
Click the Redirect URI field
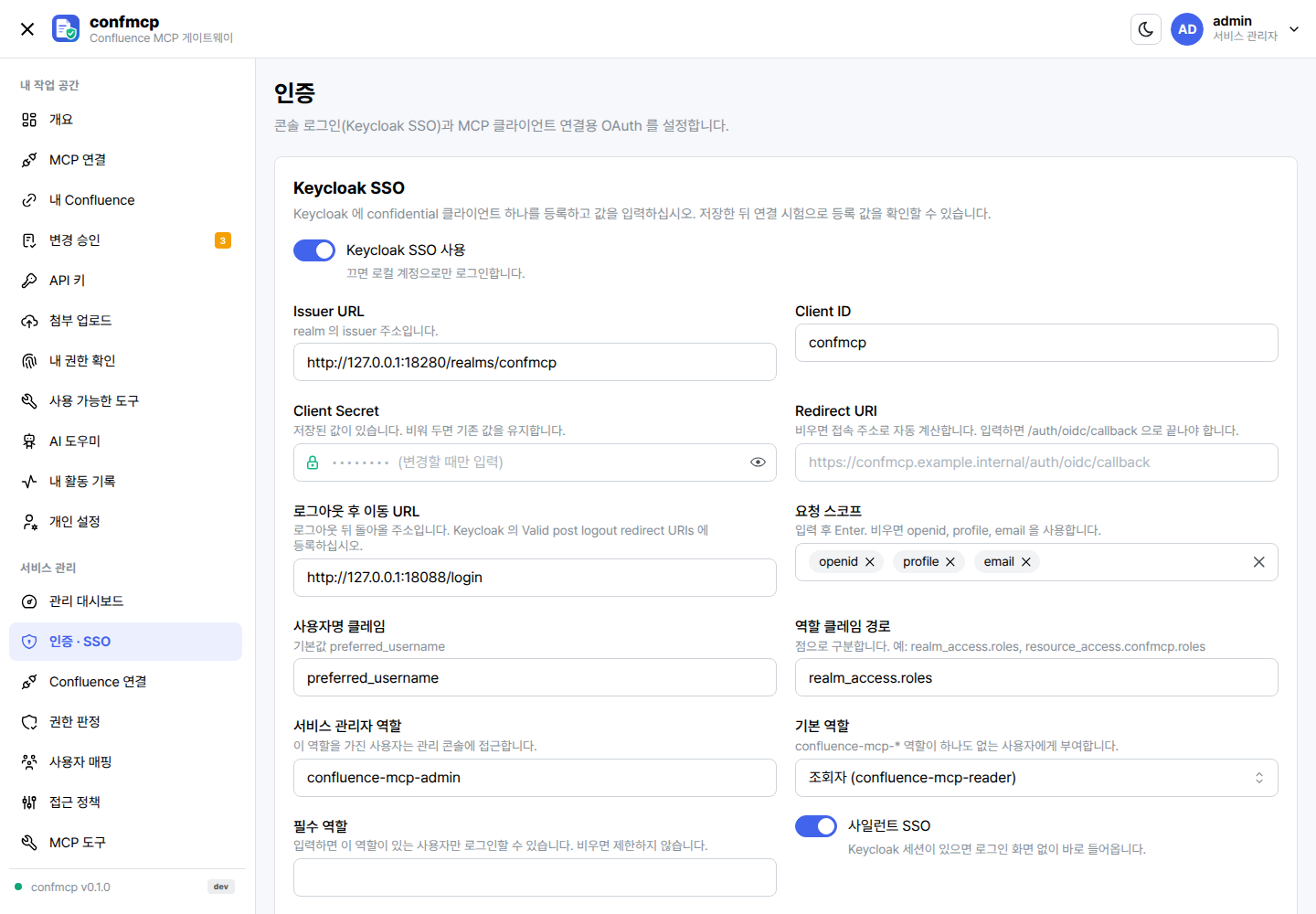tap(1036, 462)
